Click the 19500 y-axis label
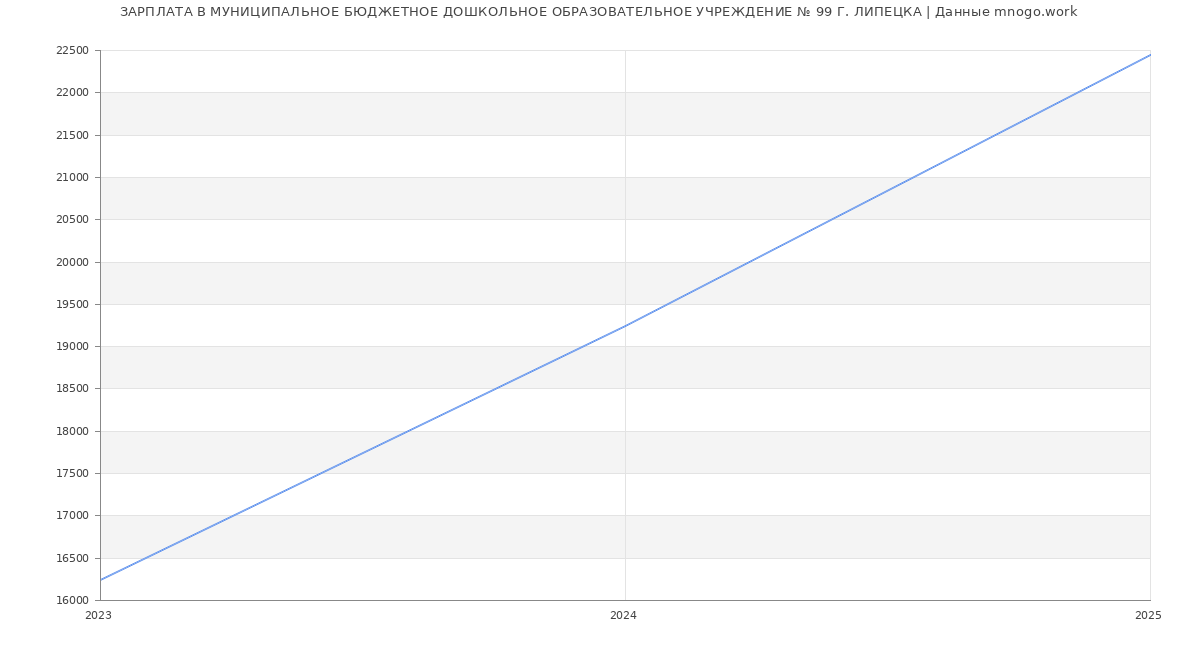 73,305
